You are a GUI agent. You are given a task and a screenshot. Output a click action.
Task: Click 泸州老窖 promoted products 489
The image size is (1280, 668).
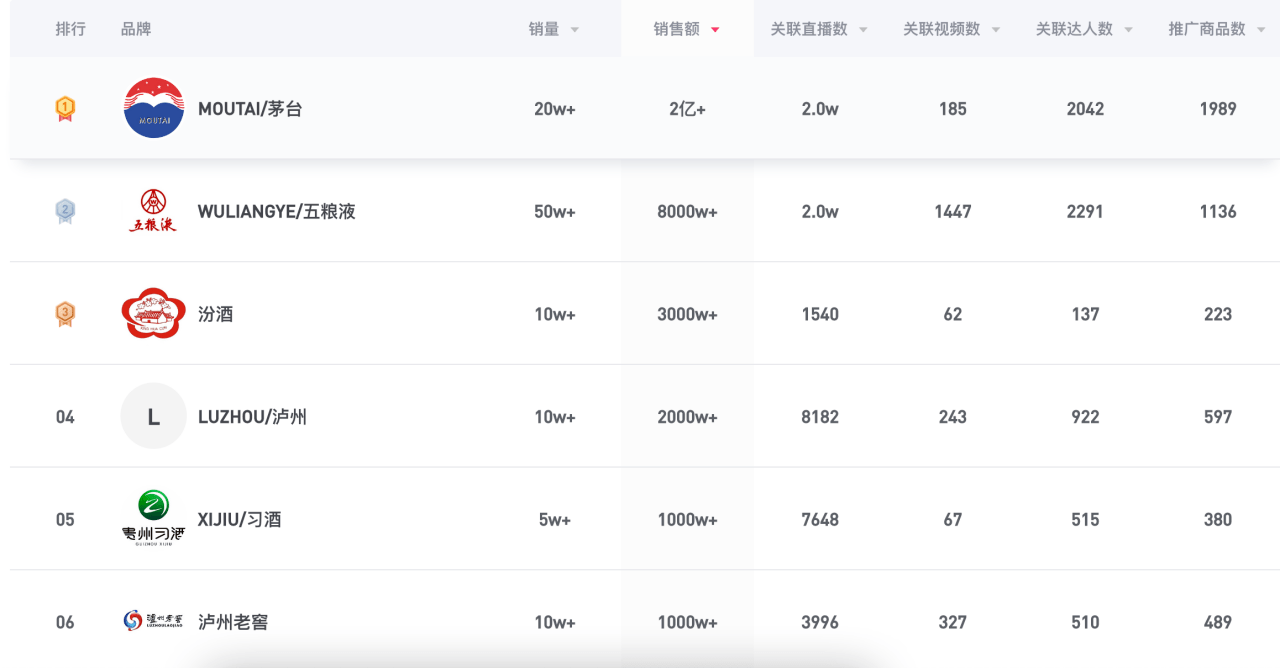point(1218,622)
